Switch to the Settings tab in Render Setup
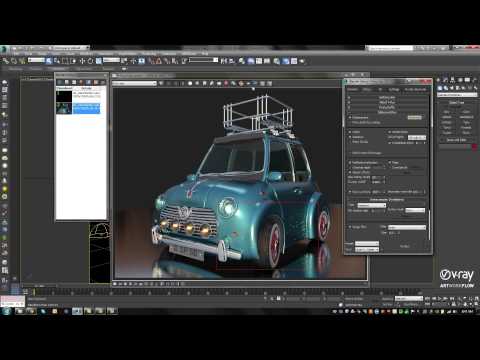 pos(394,89)
